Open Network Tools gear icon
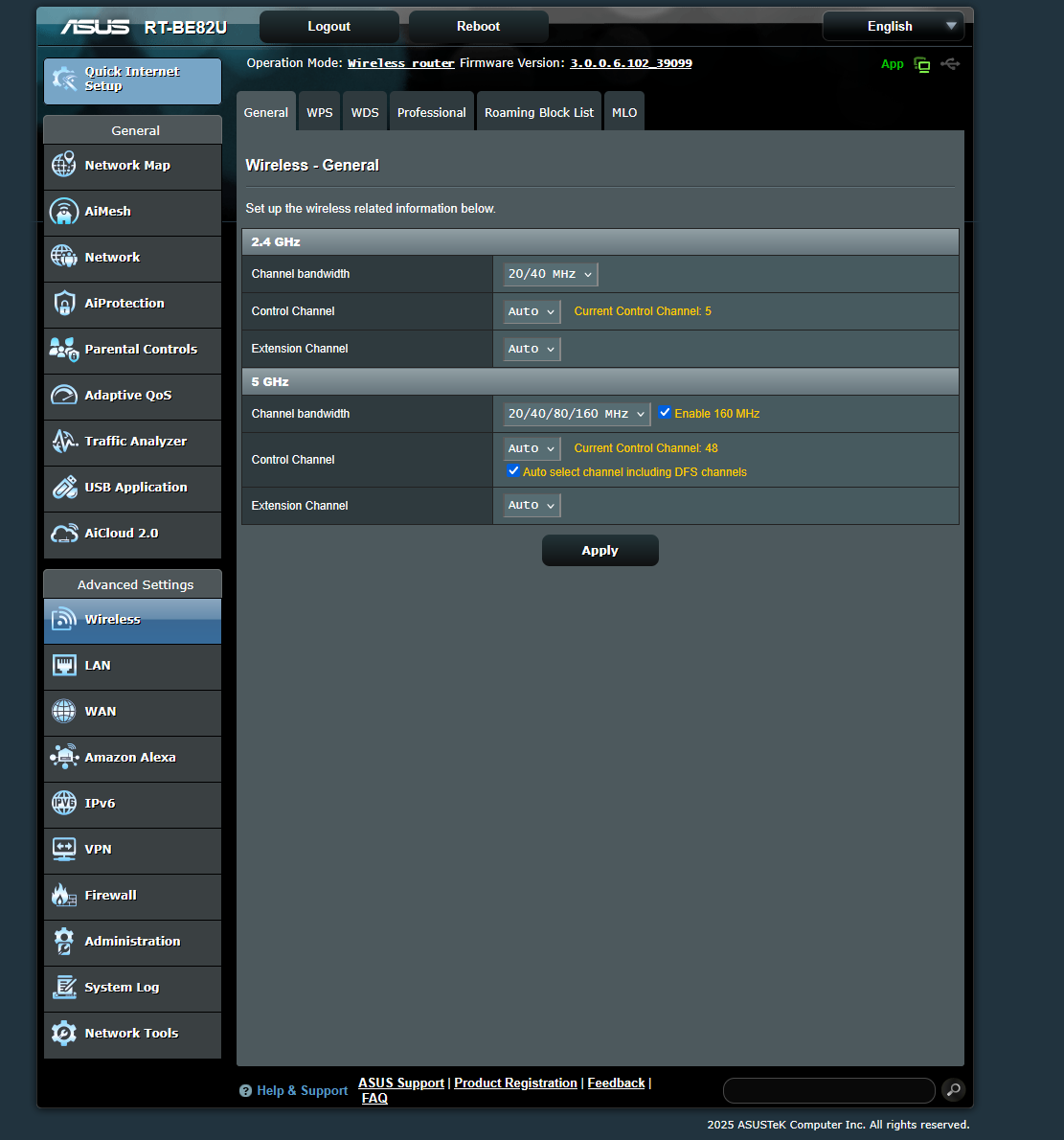The image size is (1064, 1140). click(x=64, y=1033)
